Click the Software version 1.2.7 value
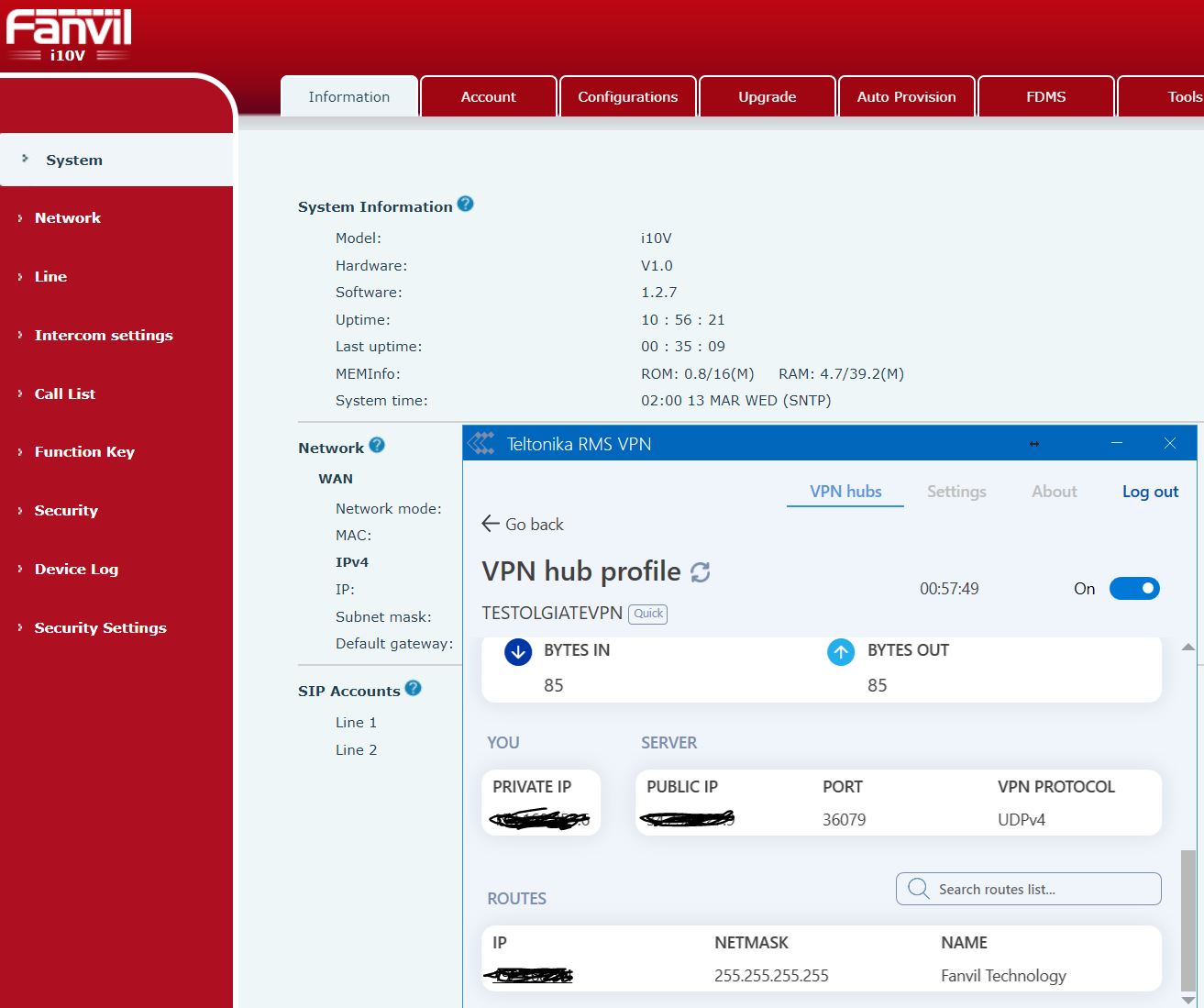Image resolution: width=1204 pixels, height=1008 pixels. click(x=659, y=293)
